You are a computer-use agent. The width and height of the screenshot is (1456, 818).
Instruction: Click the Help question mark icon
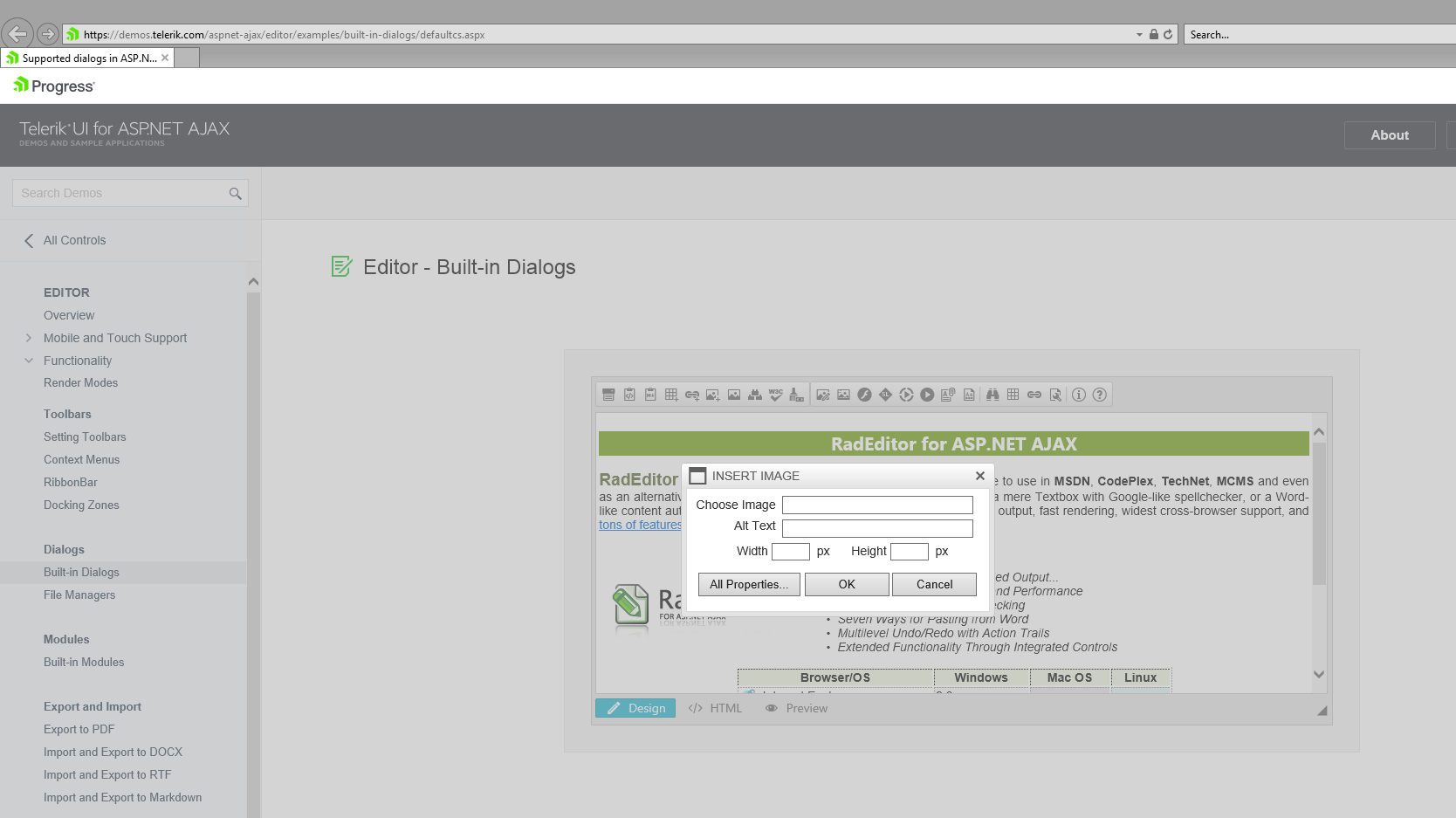point(1100,395)
